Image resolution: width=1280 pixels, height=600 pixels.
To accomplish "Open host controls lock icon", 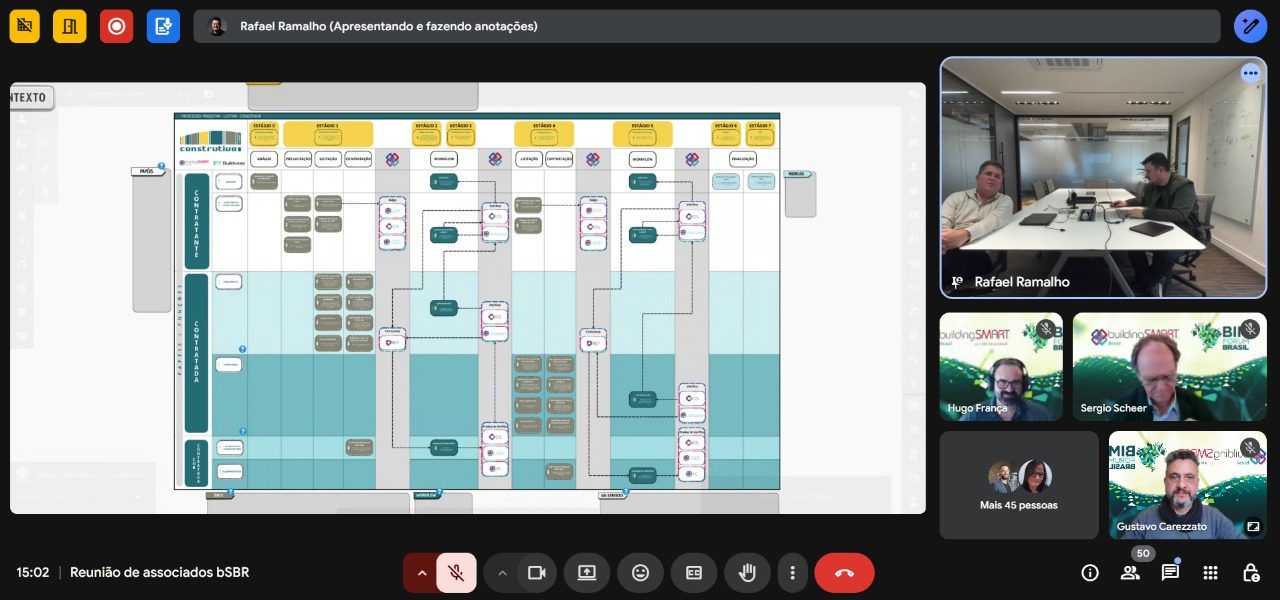I will coord(1250,573).
